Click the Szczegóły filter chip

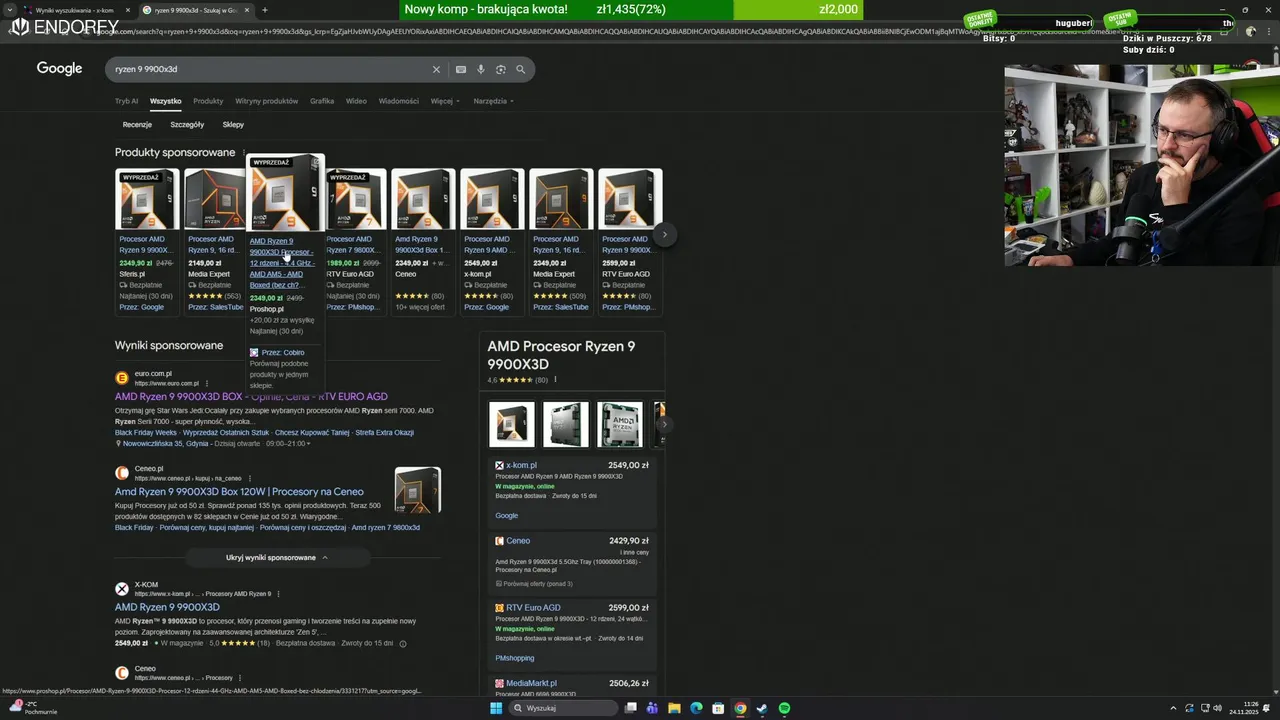point(187,125)
